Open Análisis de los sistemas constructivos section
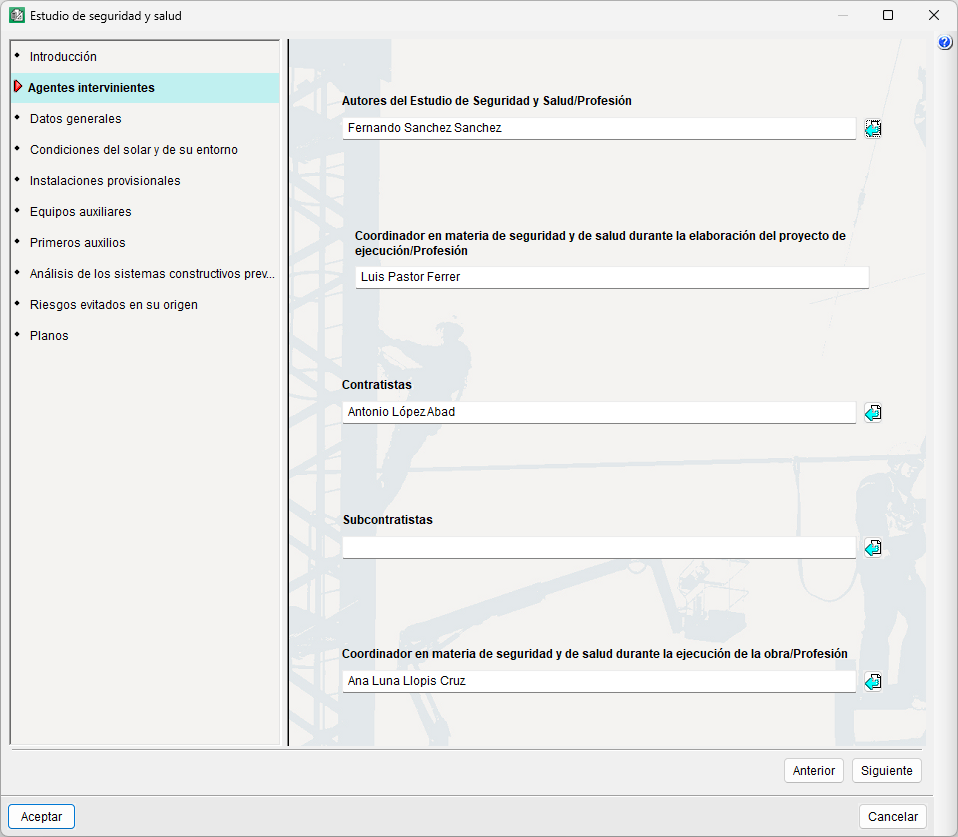 (x=145, y=274)
